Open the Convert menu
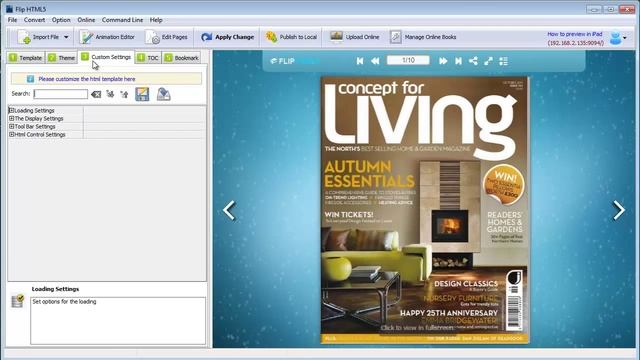This screenshot has height=360, width=640. tap(34, 20)
